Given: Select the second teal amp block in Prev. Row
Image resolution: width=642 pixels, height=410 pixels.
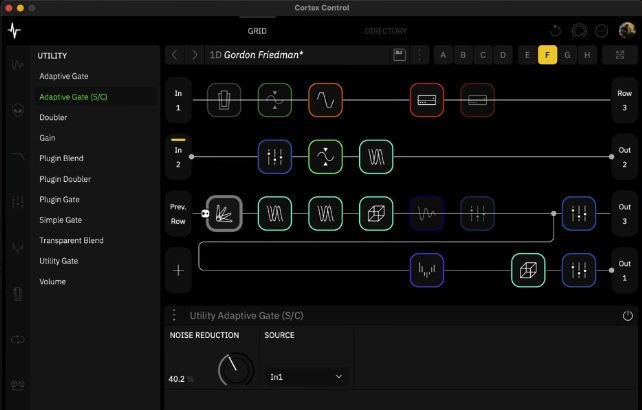Looking at the screenshot, I should pos(326,213).
